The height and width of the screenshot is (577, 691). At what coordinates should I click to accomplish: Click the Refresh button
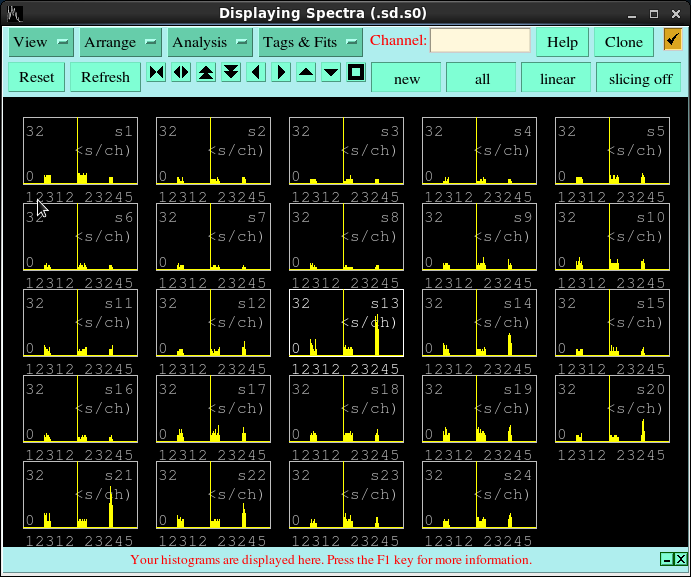[105, 77]
